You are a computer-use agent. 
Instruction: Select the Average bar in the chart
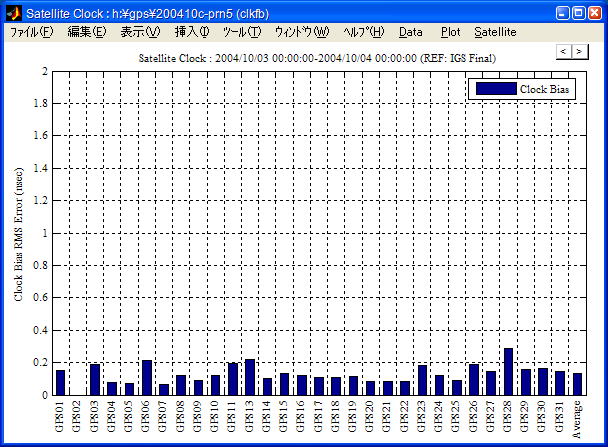[577, 384]
